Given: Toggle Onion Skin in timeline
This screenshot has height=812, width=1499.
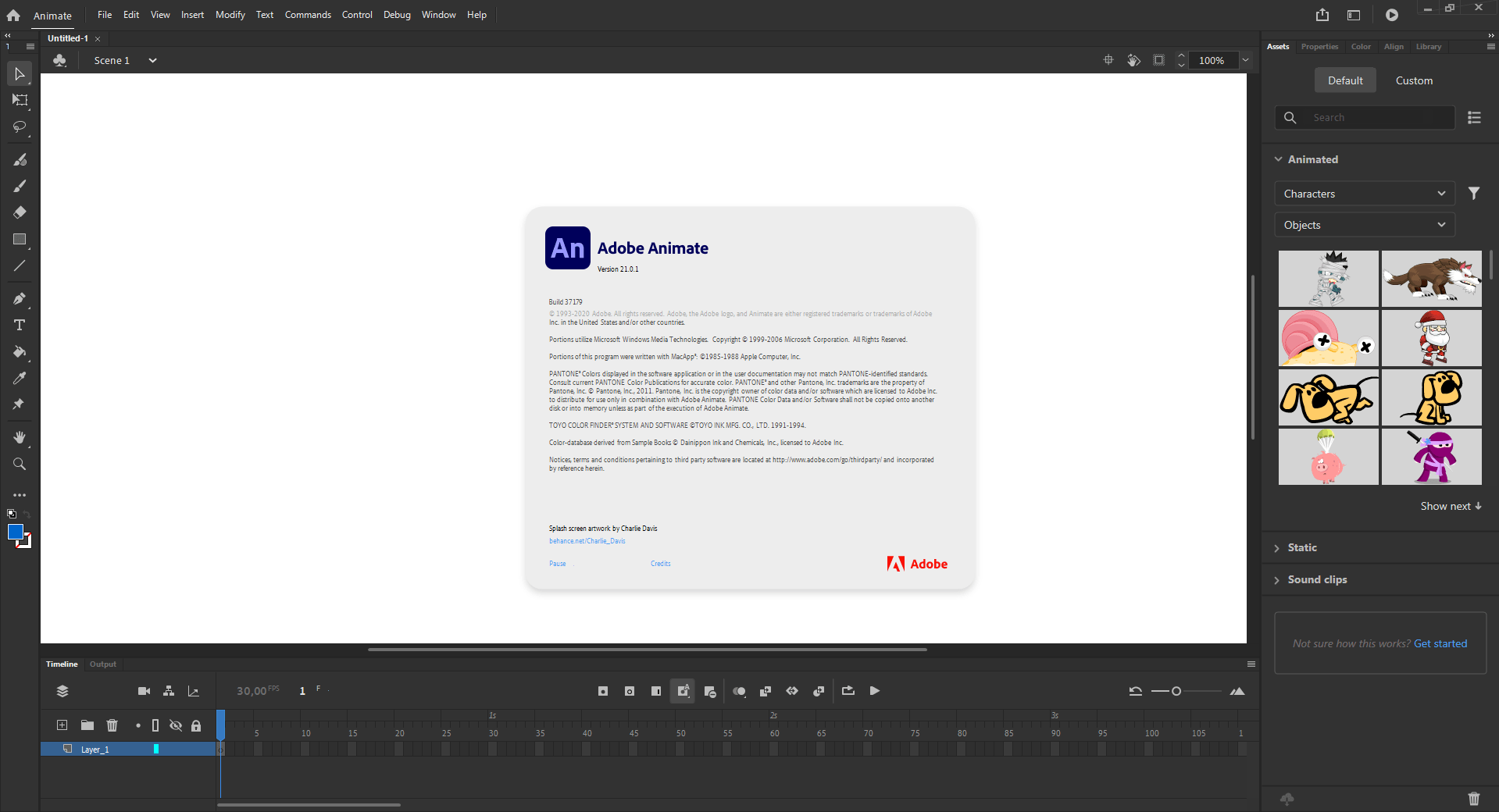Looking at the screenshot, I should click(x=739, y=691).
